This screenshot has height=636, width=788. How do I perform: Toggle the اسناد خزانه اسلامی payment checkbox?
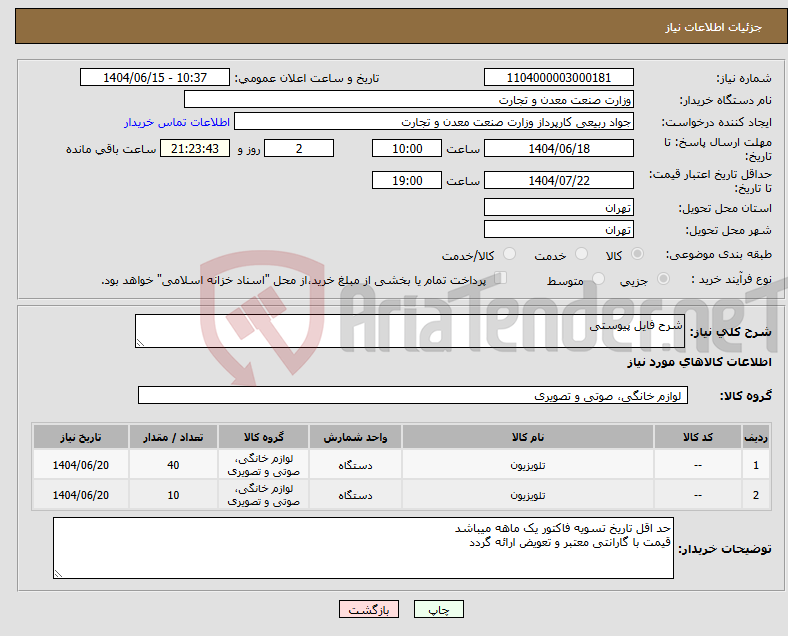501,278
